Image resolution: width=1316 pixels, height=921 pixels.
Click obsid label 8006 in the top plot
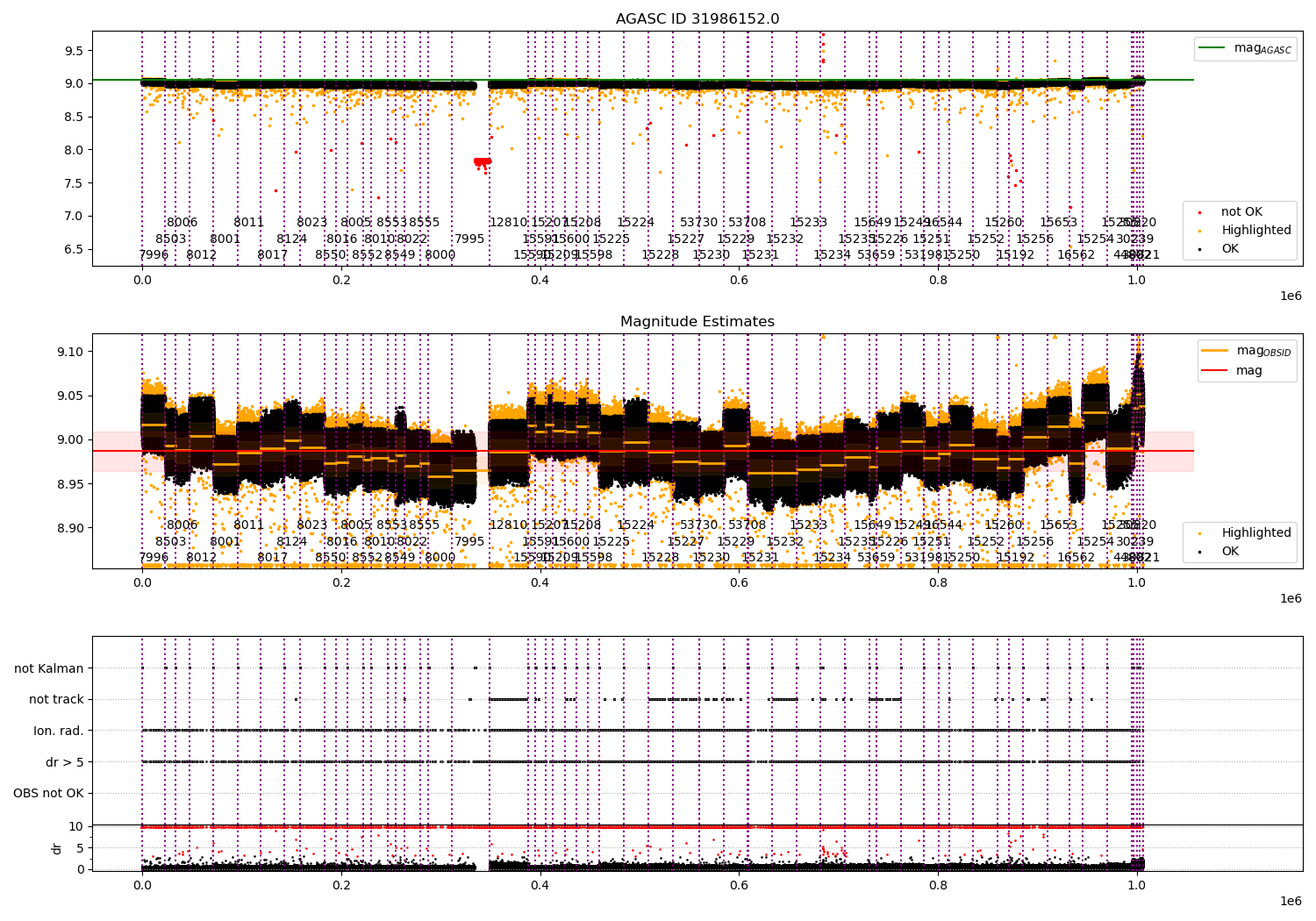(182, 223)
